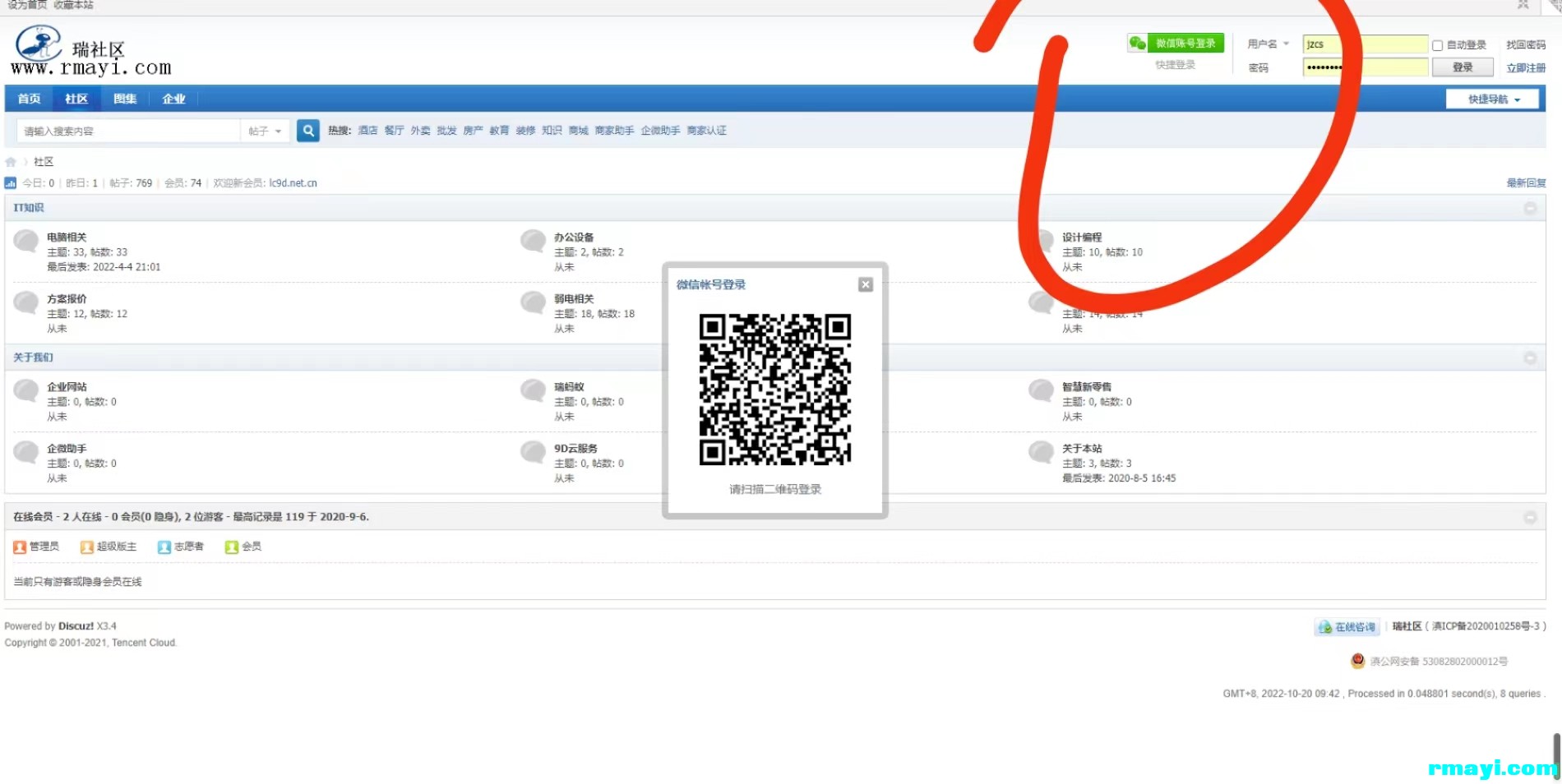Click hot search term 房产
Viewport: 1562px width, 784px height.
pos(473,131)
